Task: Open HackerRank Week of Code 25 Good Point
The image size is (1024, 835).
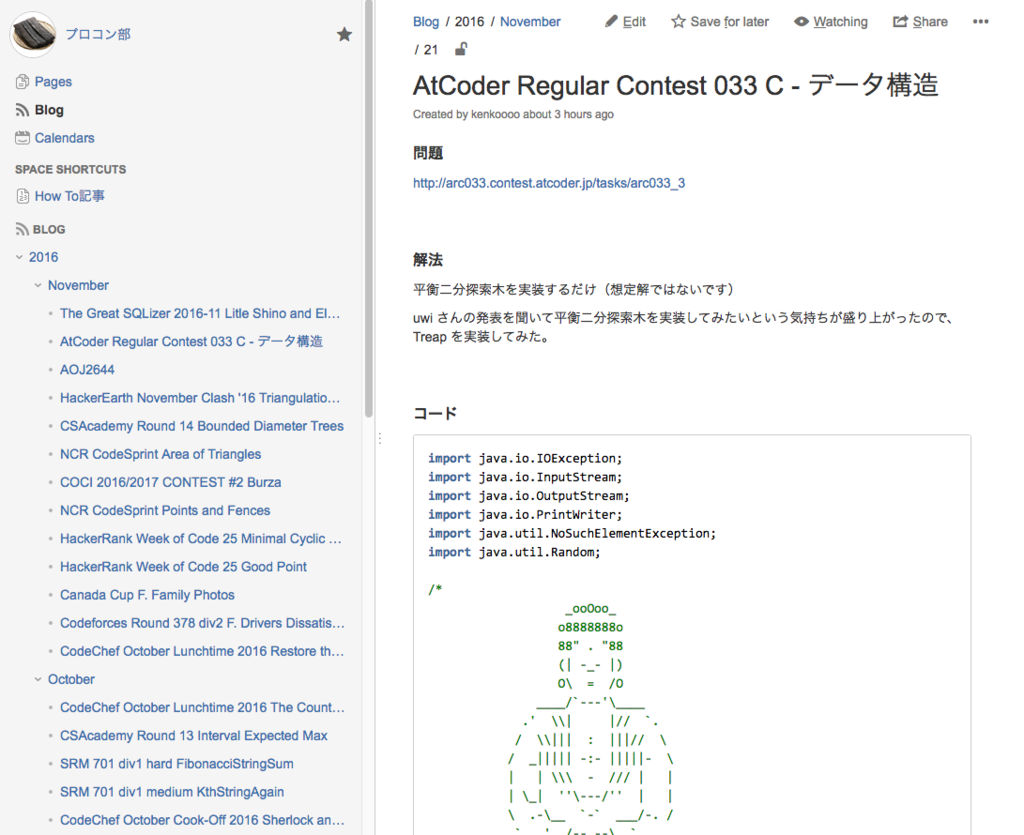Action: tap(184, 567)
